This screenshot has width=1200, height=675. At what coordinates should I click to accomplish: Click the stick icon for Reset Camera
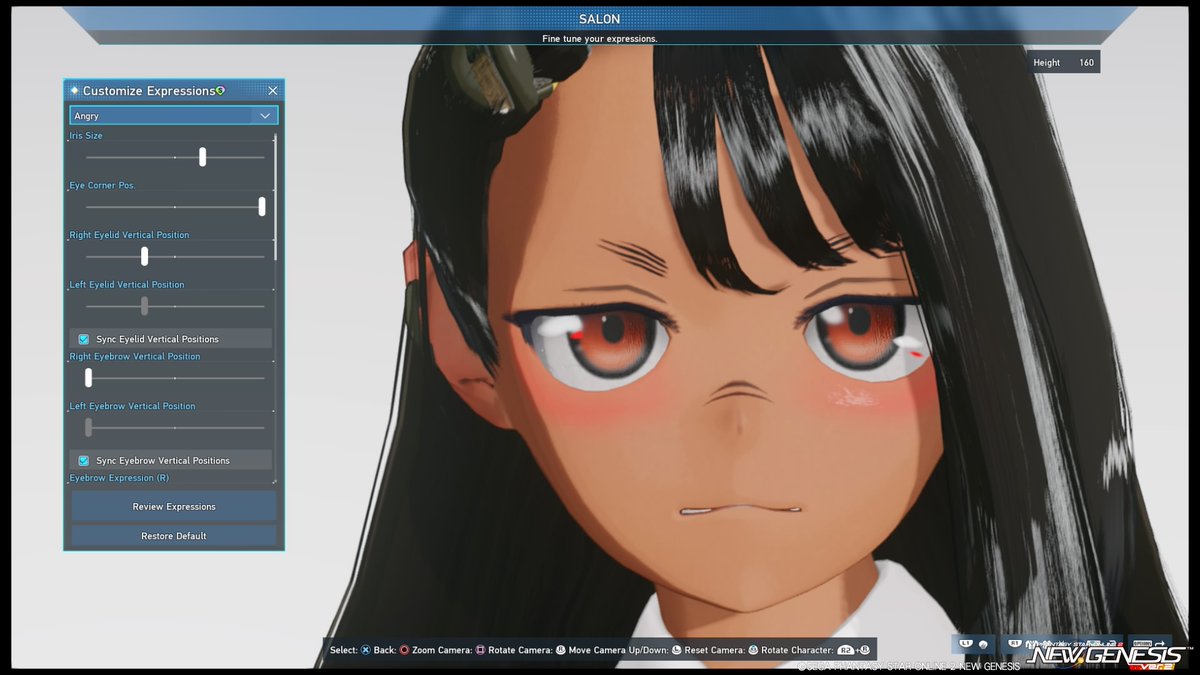click(x=753, y=650)
